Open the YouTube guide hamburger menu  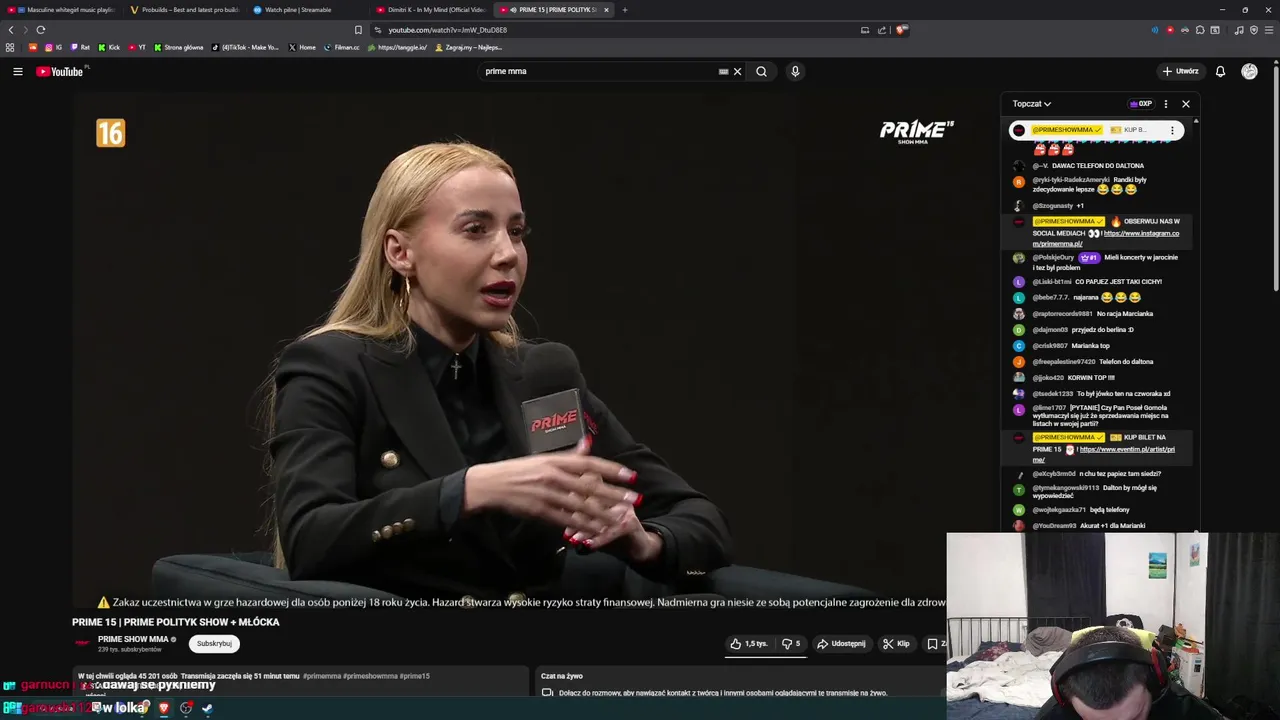tap(17, 71)
